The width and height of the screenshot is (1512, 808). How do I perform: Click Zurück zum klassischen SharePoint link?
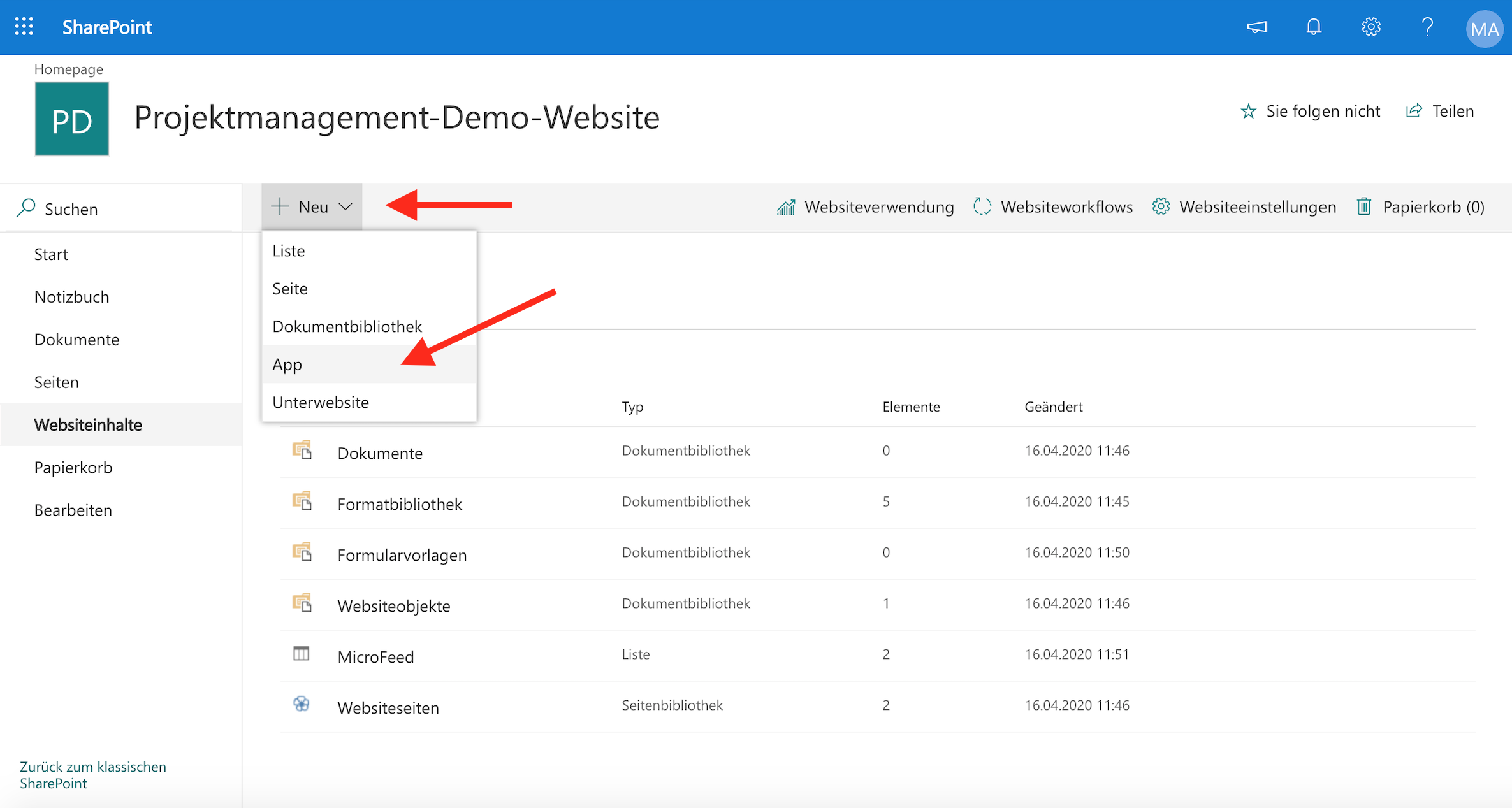point(92,775)
